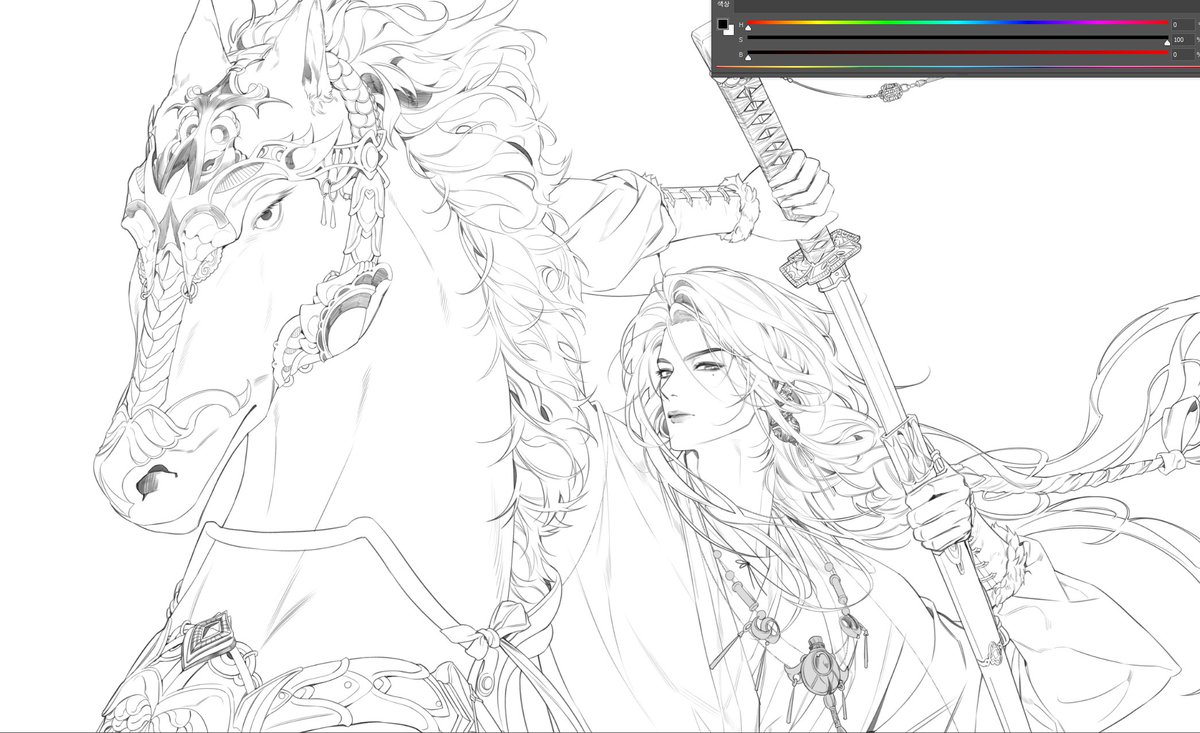Select the 색상 color panel tab
Image resolution: width=1200 pixels, height=733 pixels.
point(723,4)
